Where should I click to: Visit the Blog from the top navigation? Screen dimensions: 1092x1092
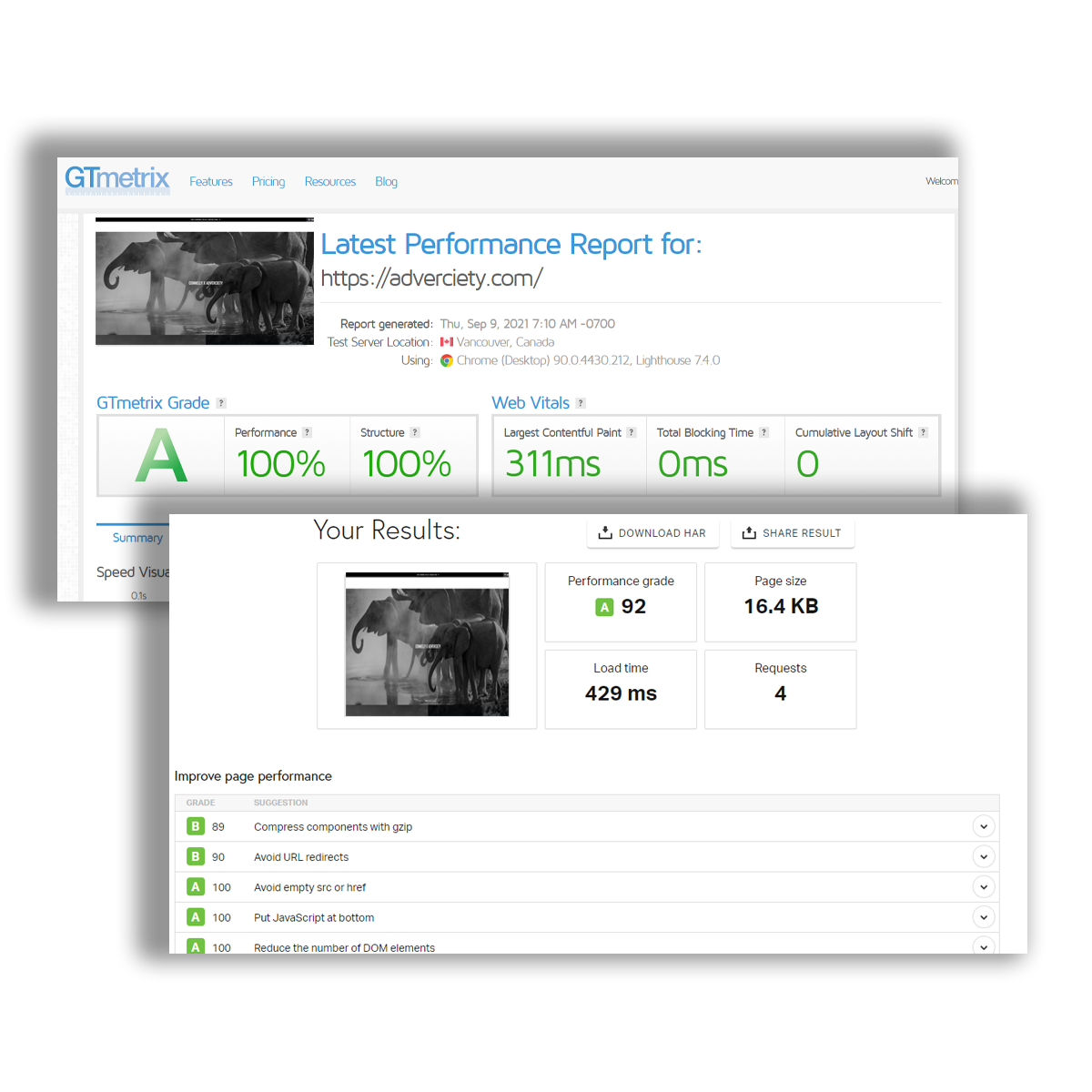tap(386, 182)
